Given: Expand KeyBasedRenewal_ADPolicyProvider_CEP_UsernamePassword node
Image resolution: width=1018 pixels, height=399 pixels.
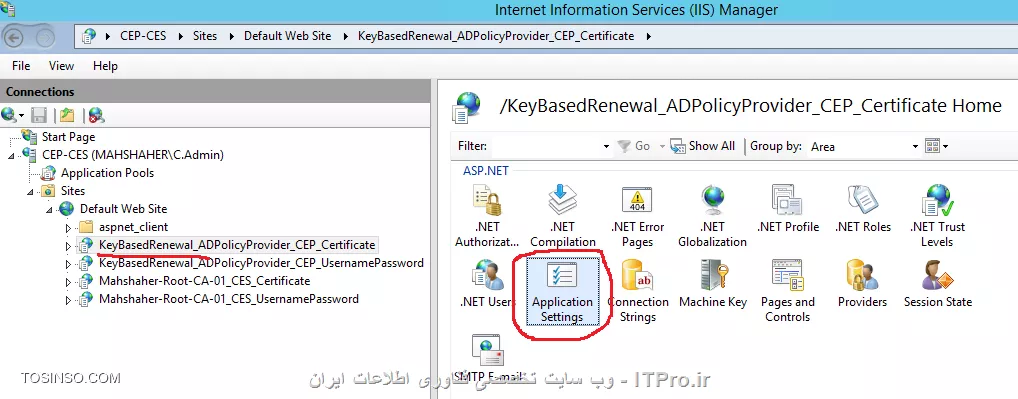Looking at the screenshot, I should (68, 264).
